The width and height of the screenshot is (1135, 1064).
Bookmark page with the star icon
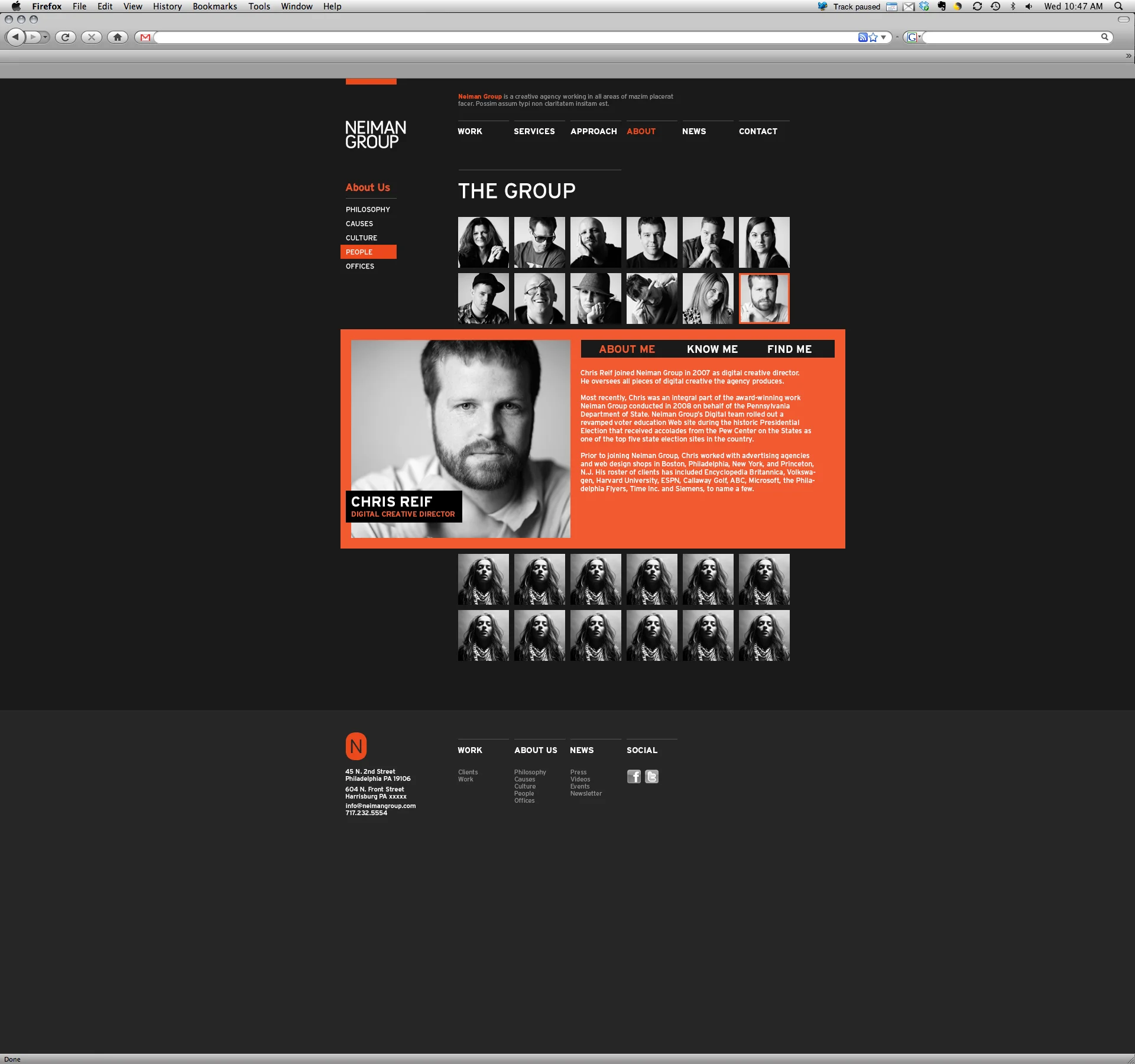(873, 37)
